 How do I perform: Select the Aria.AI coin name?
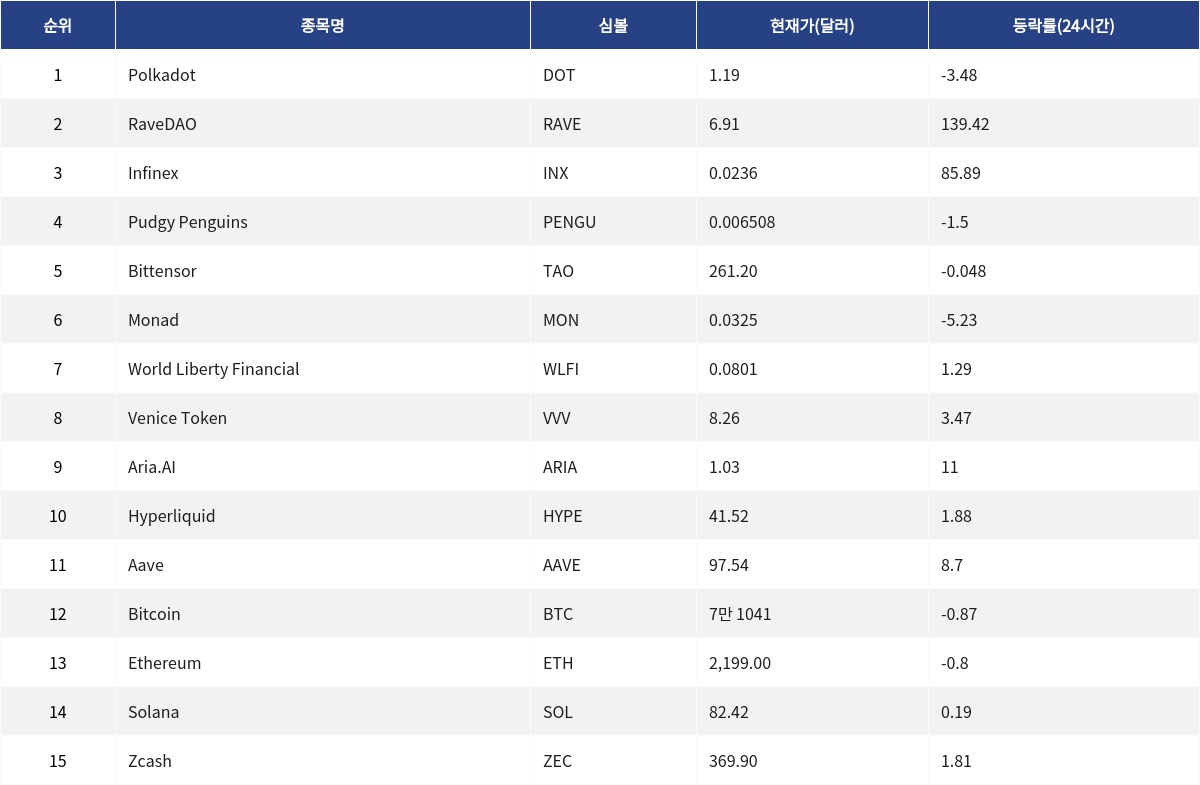pos(152,467)
